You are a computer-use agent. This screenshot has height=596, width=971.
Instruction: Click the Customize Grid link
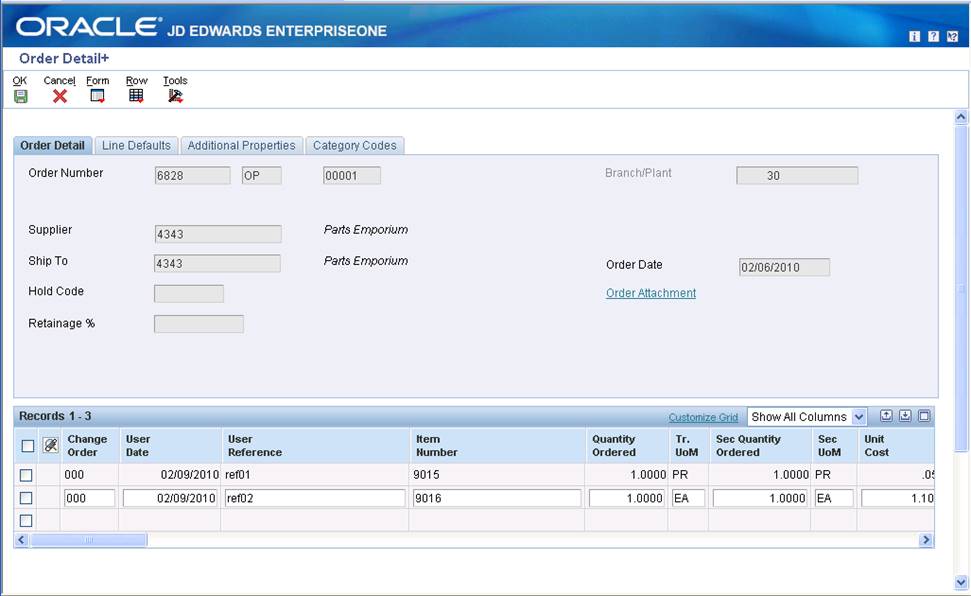(703, 418)
